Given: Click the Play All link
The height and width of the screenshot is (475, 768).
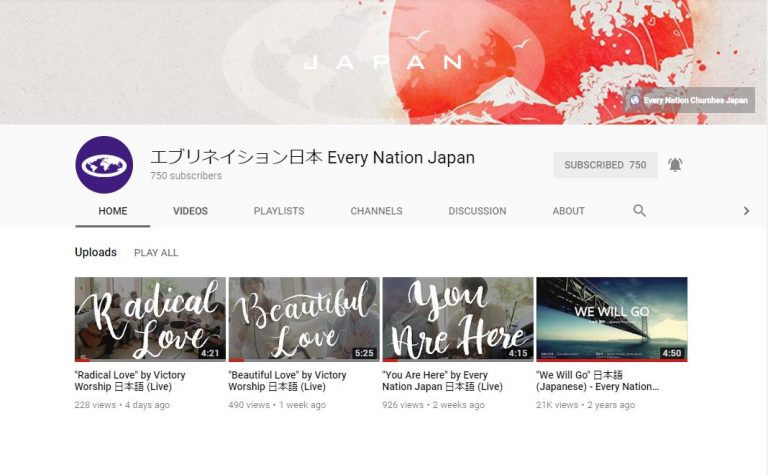Looking at the screenshot, I should point(156,253).
